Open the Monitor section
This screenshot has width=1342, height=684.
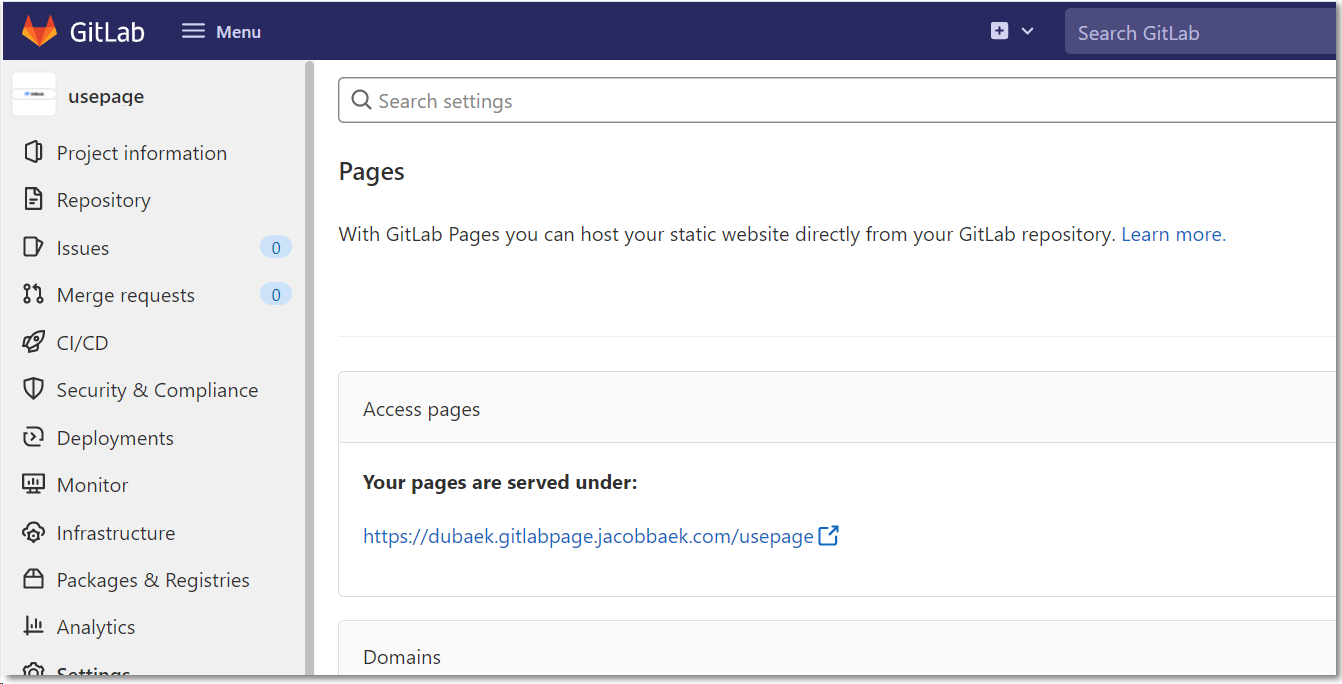point(93,485)
